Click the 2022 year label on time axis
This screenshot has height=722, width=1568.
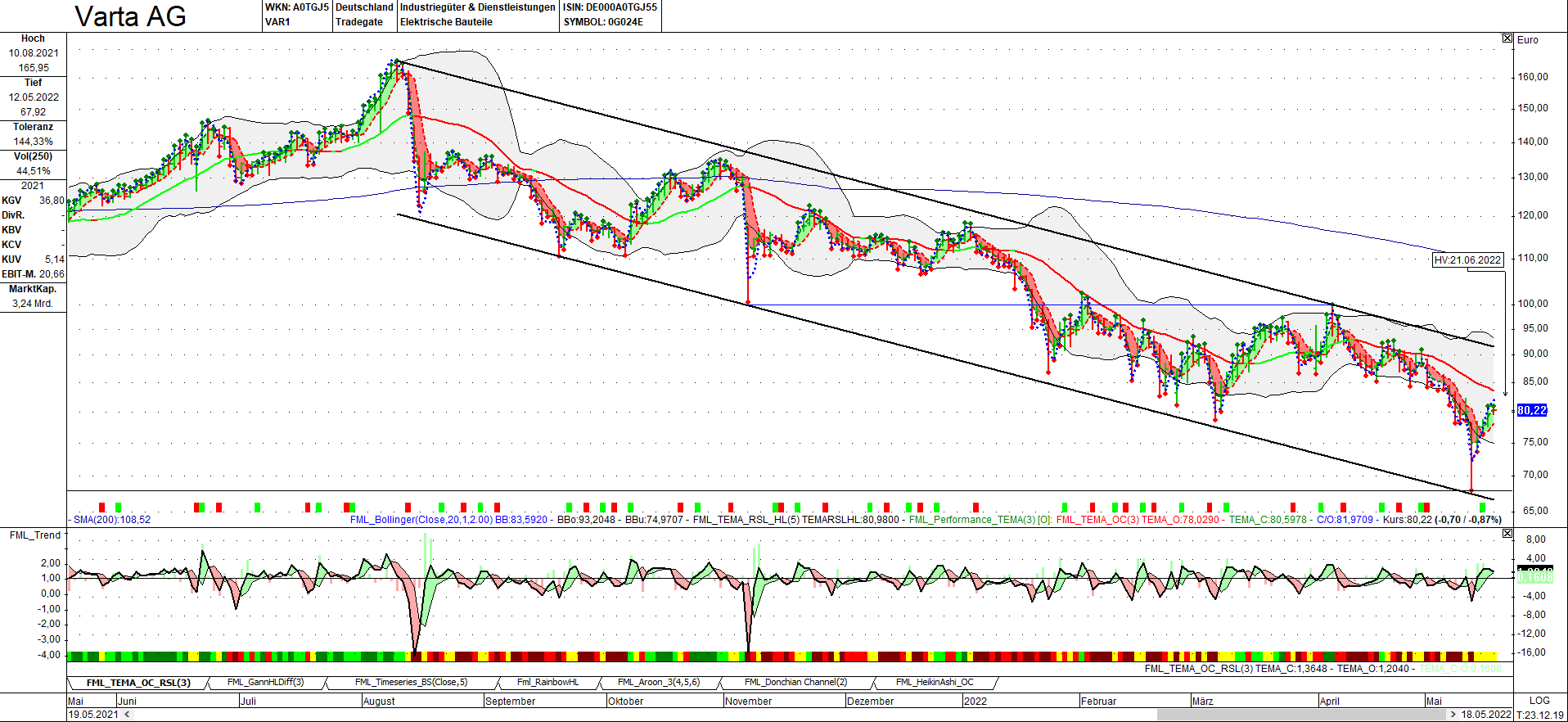tap(975, 702)
